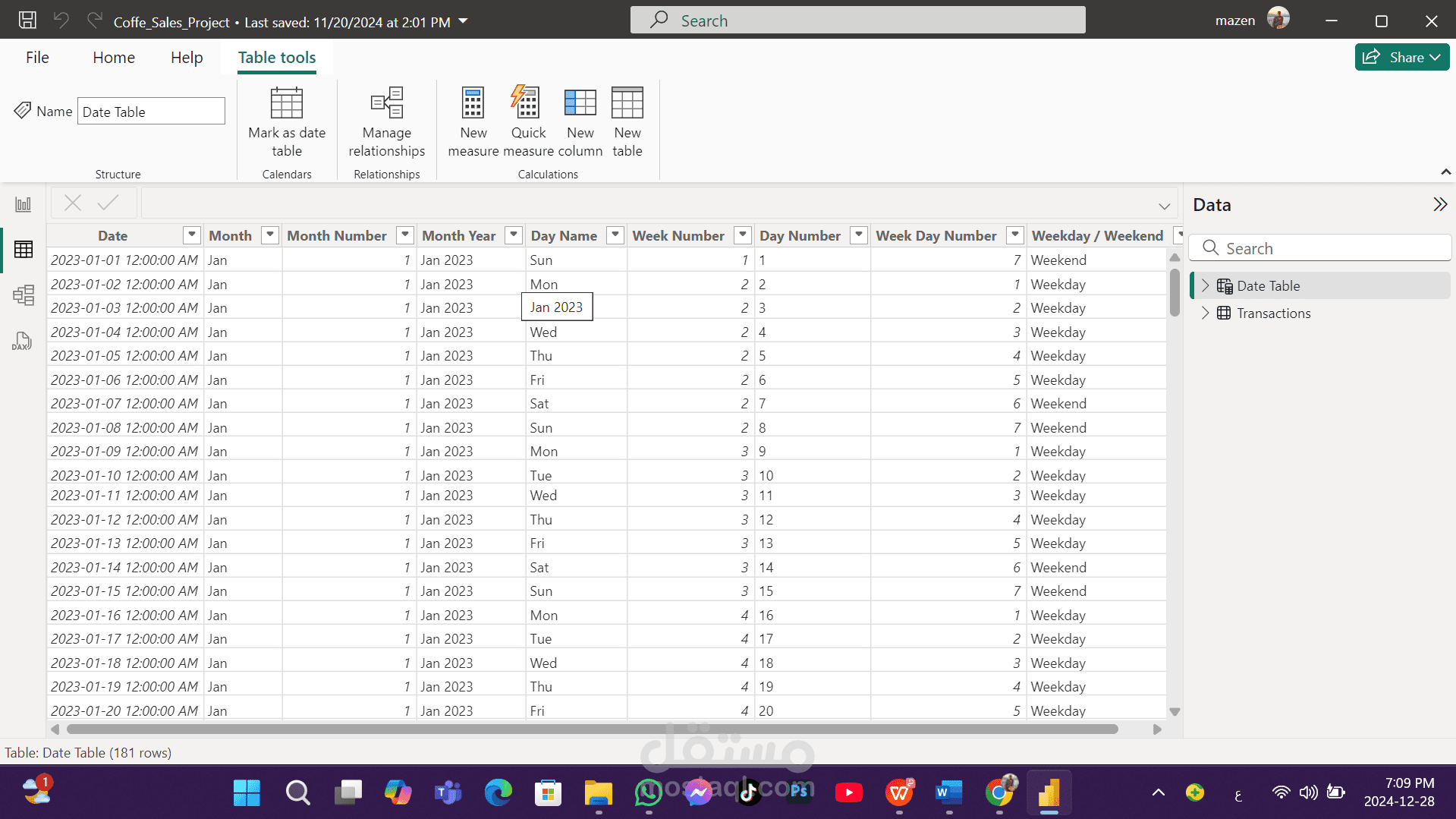The width and height of the screenshot is (1456, 819).
Task: Open Windows Start menu
Action: tap(247, 793)
